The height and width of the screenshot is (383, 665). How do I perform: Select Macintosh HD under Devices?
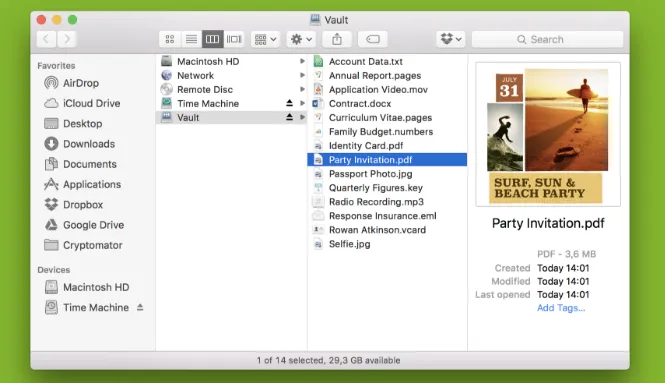click(x=87, y=287)
